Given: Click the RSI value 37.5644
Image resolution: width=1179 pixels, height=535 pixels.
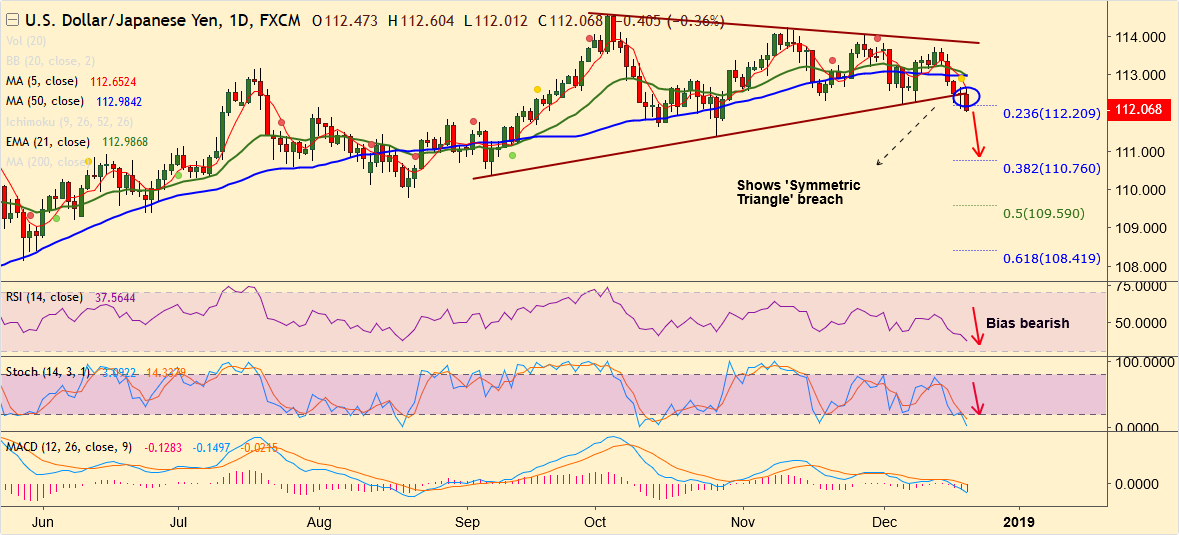Looking at the screenshot, I should pyautogui.click(x=117, y=298).
